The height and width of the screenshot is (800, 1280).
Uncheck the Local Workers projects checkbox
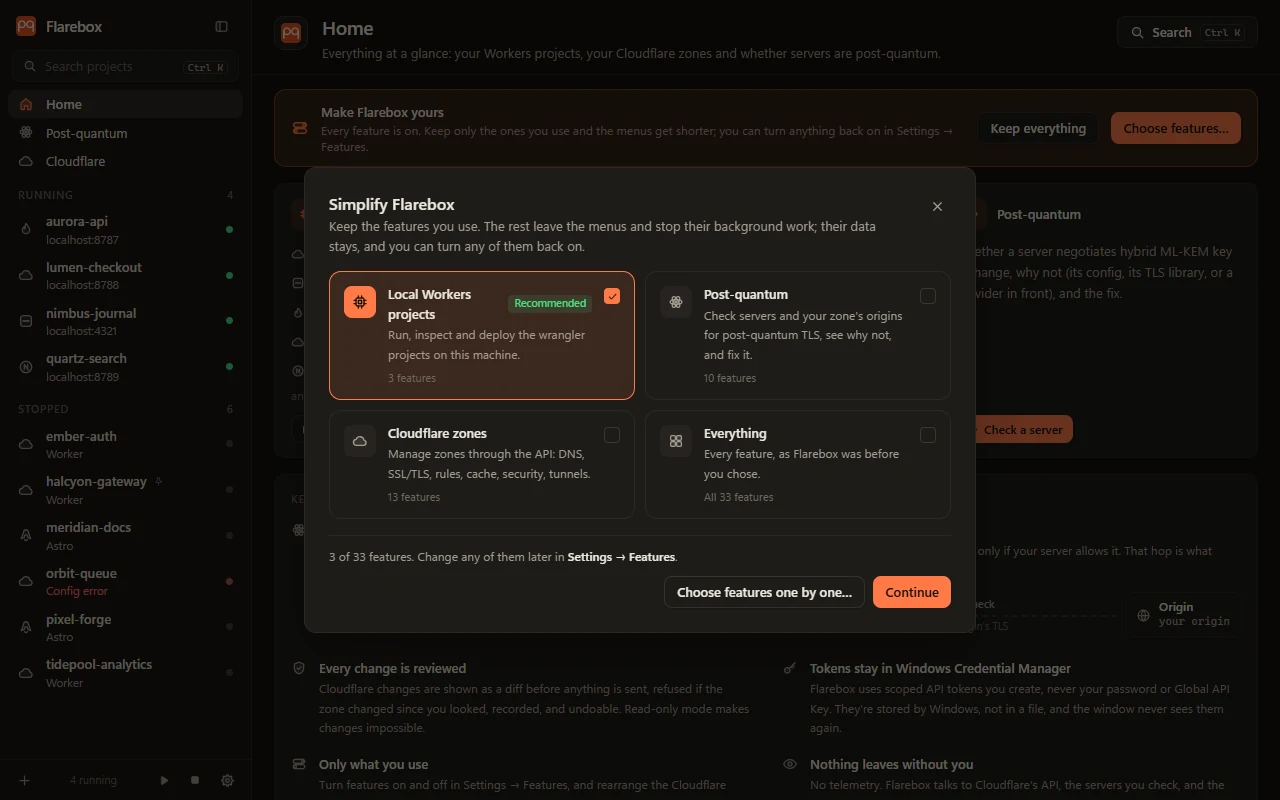[612, 296]
